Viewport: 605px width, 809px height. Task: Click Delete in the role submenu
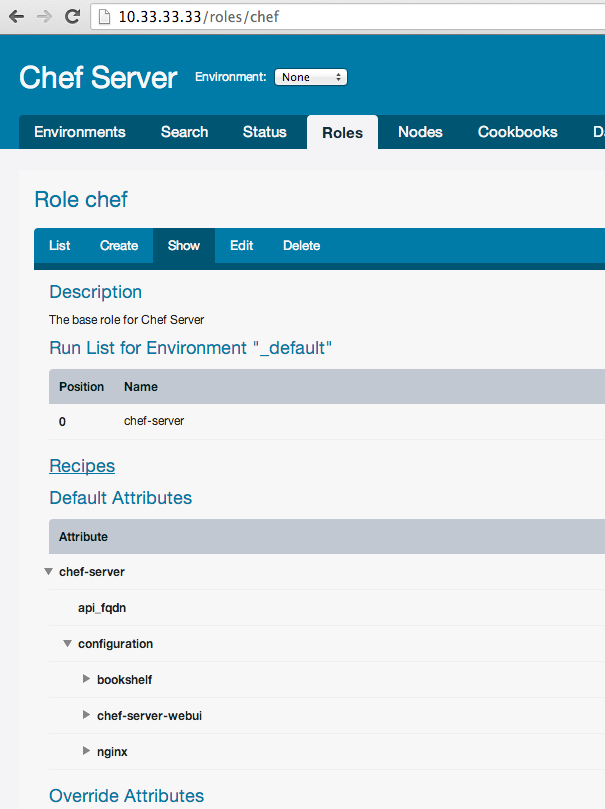point(302,246)
